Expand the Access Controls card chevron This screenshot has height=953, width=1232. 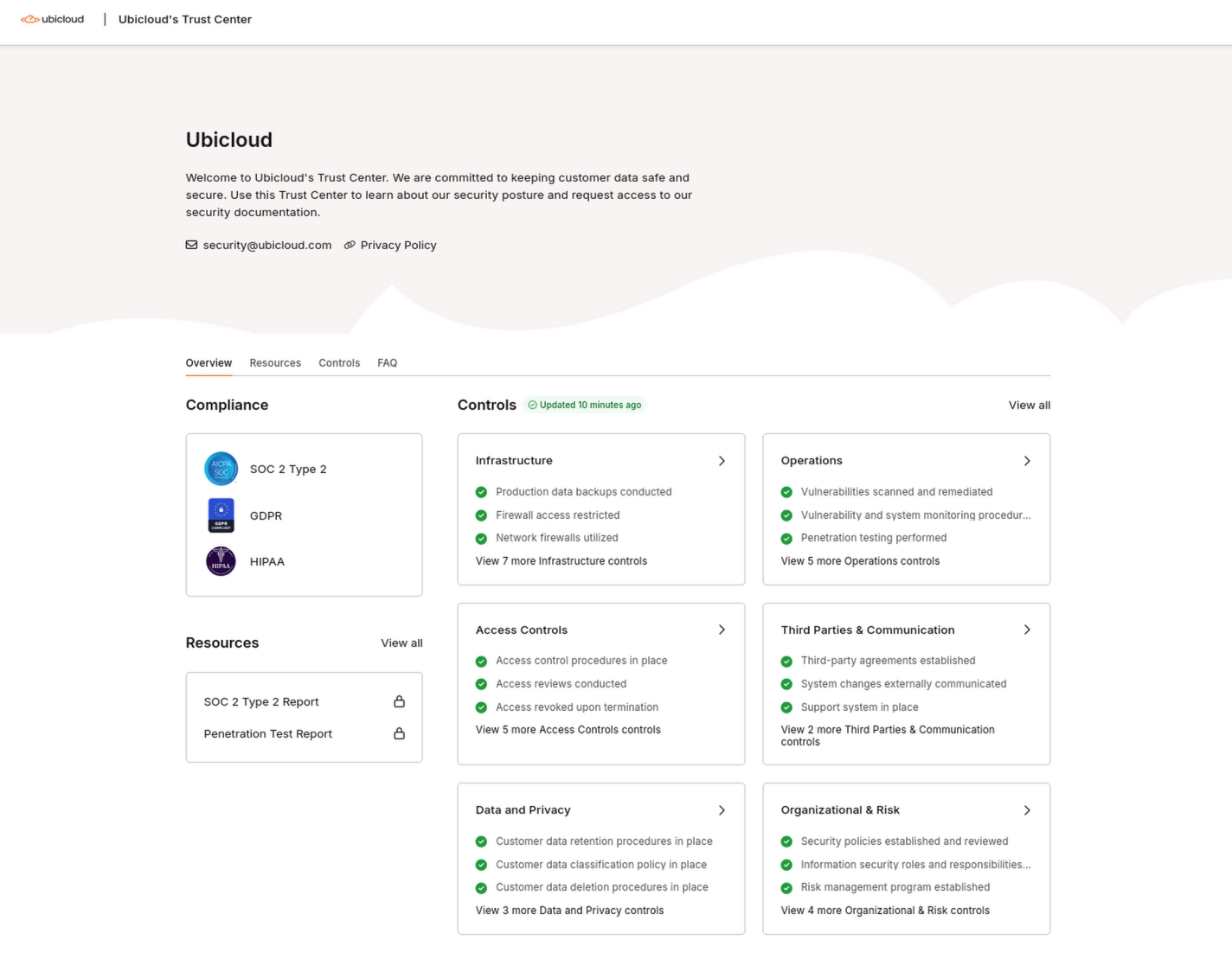722,630
